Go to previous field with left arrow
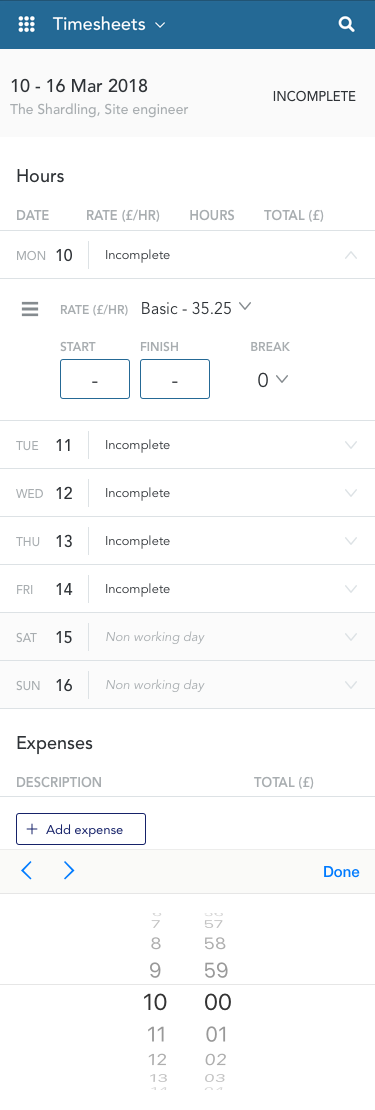 point(27,871)
